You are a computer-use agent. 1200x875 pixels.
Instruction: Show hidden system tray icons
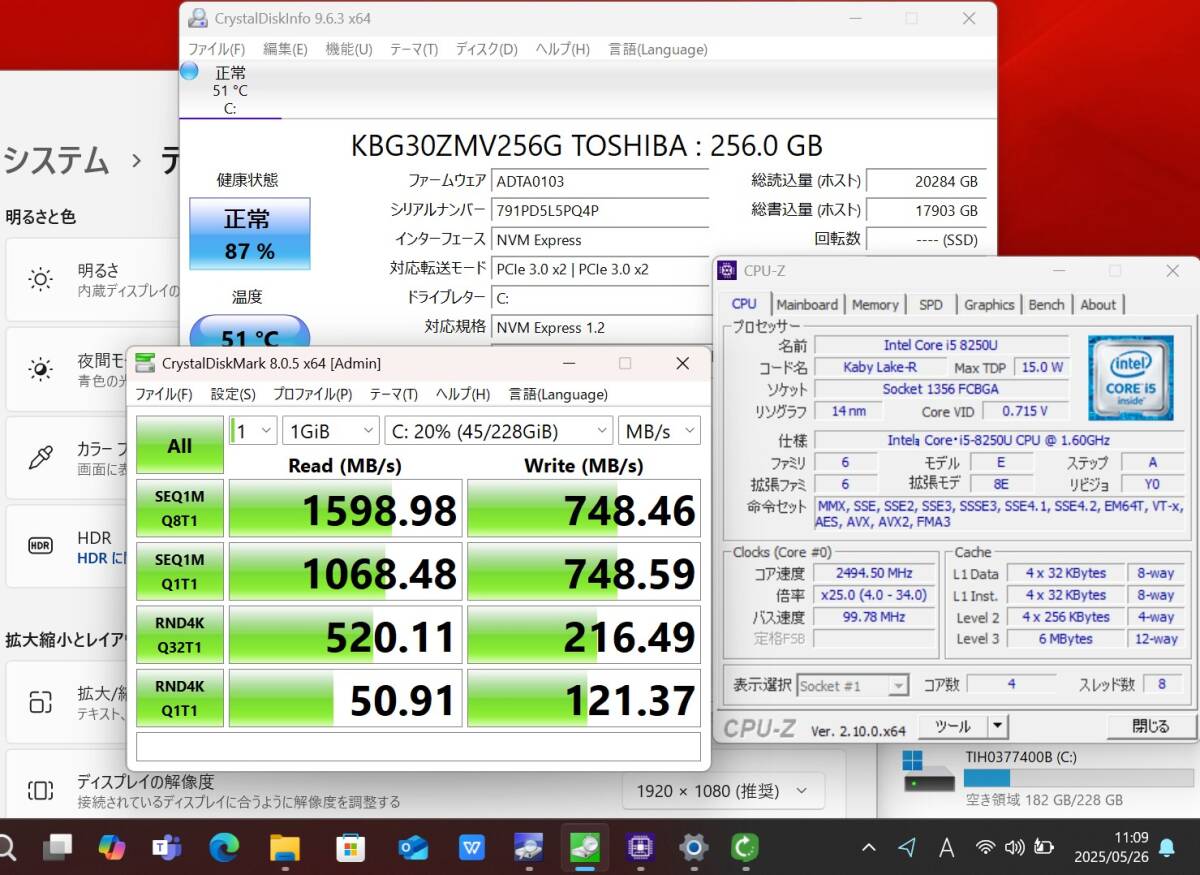[869, 848]
